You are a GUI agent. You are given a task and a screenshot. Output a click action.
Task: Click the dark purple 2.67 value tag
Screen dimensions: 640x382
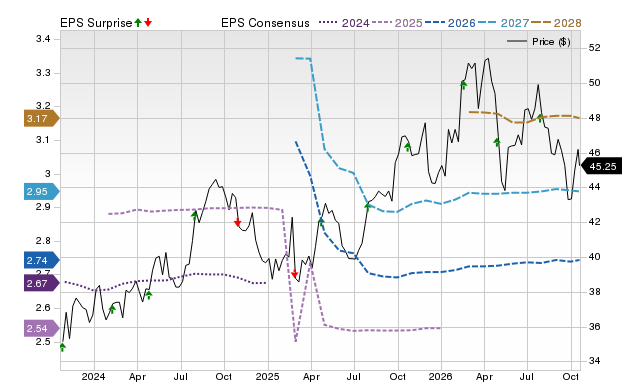tap(42, 283)
